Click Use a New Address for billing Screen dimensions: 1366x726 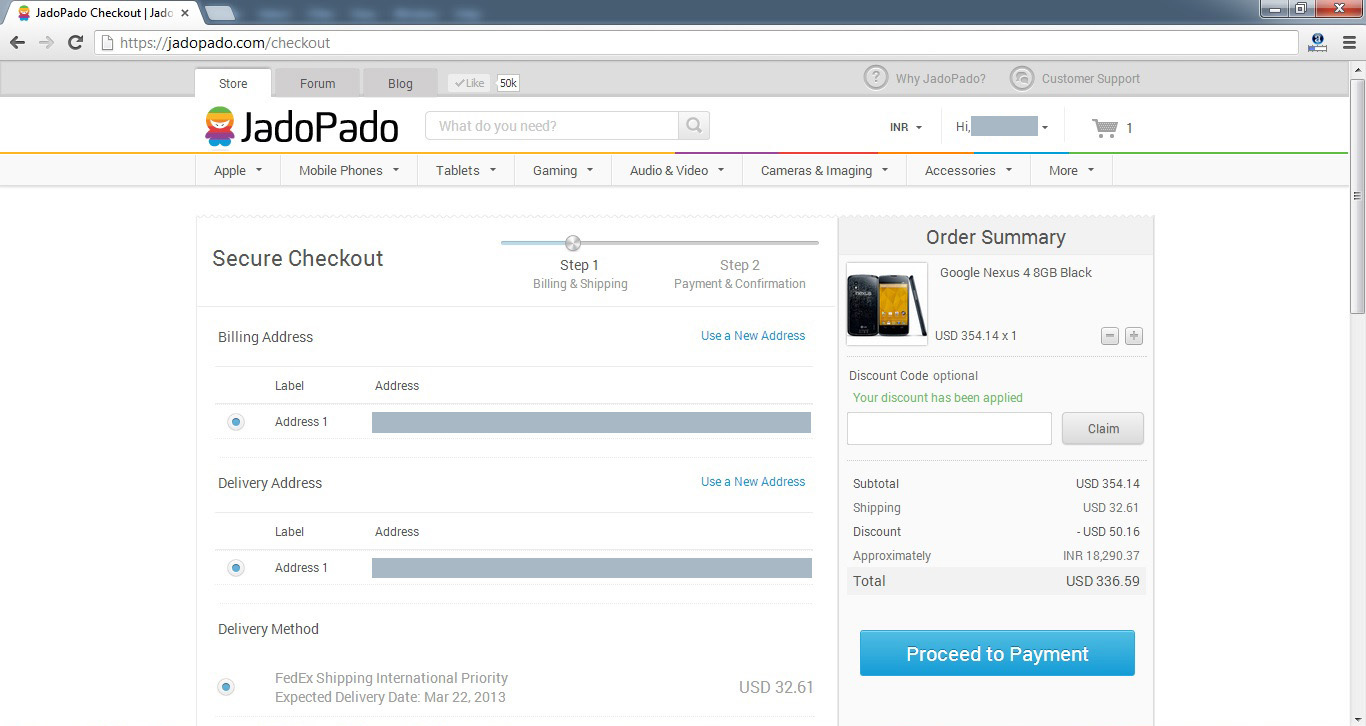click(x=753, y=336)
